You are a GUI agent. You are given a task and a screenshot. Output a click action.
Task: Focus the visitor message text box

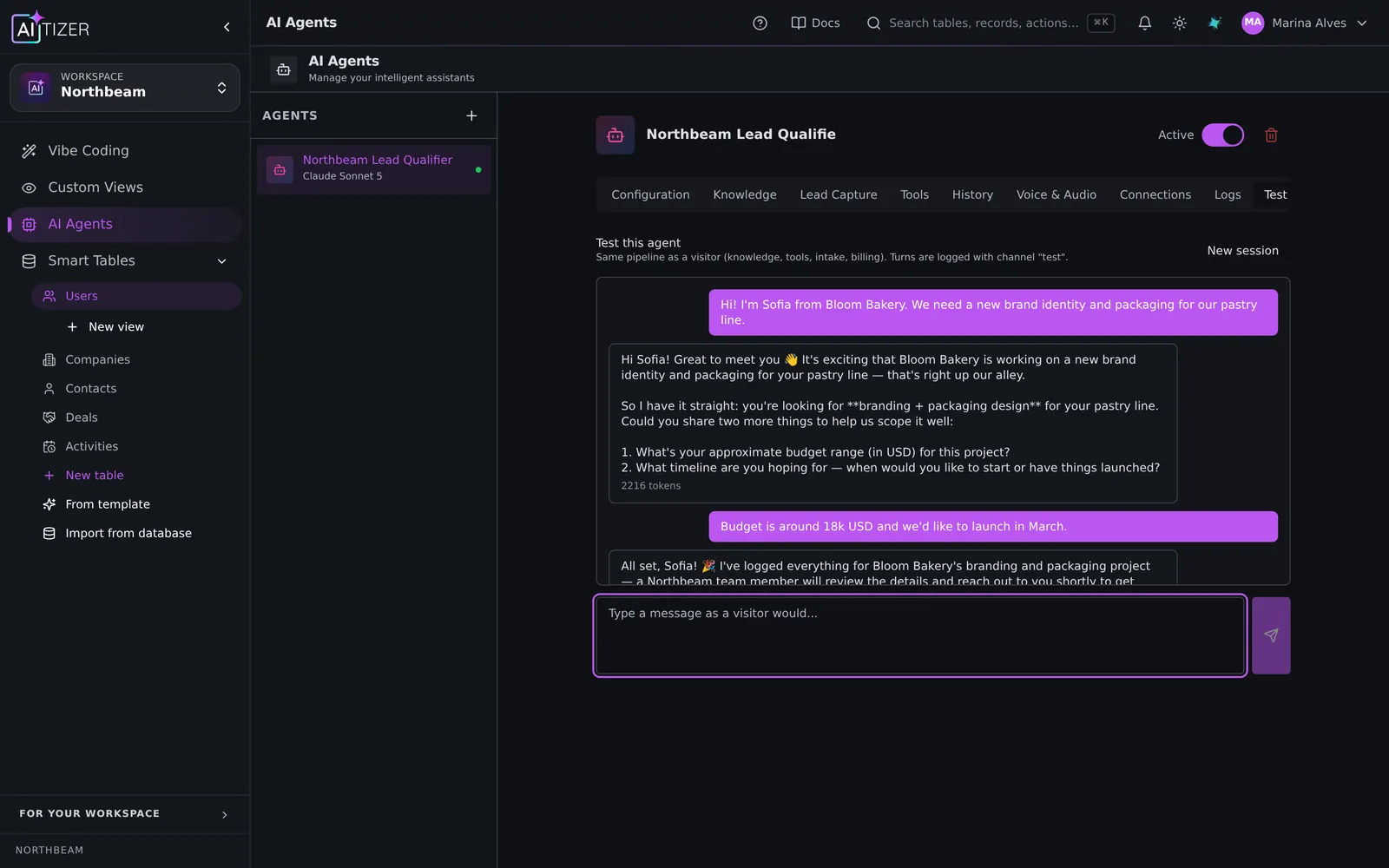click(920, 635)
